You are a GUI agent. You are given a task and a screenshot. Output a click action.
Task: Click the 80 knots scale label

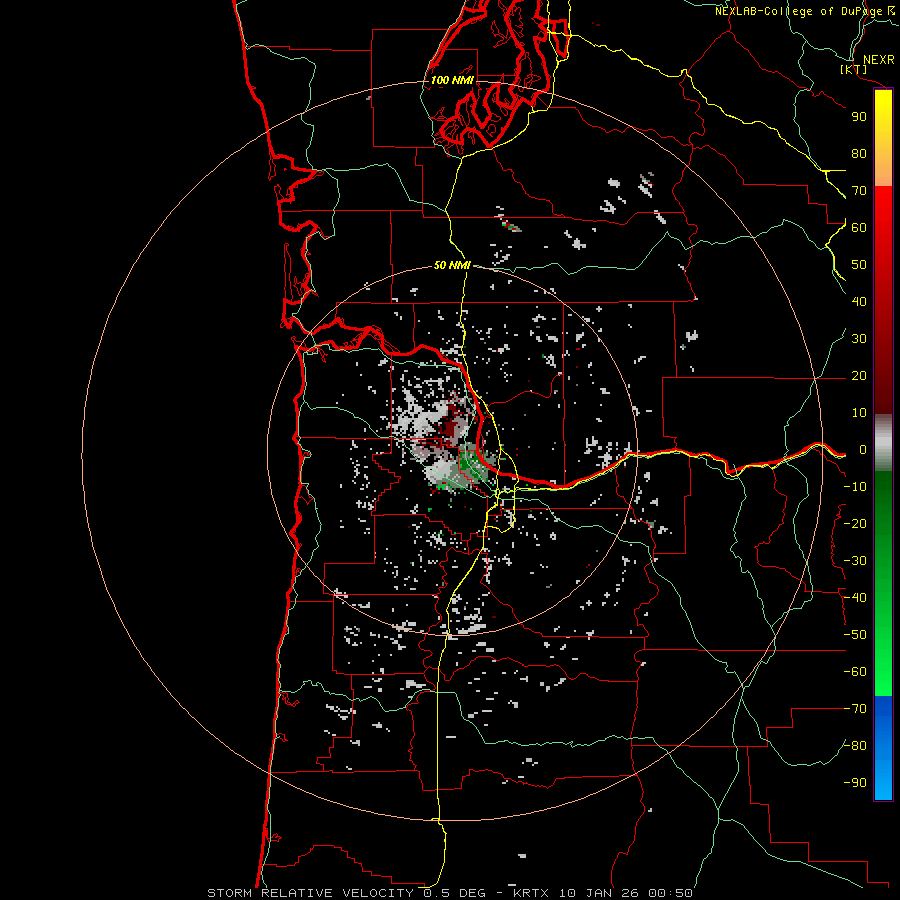coord(859,153)
